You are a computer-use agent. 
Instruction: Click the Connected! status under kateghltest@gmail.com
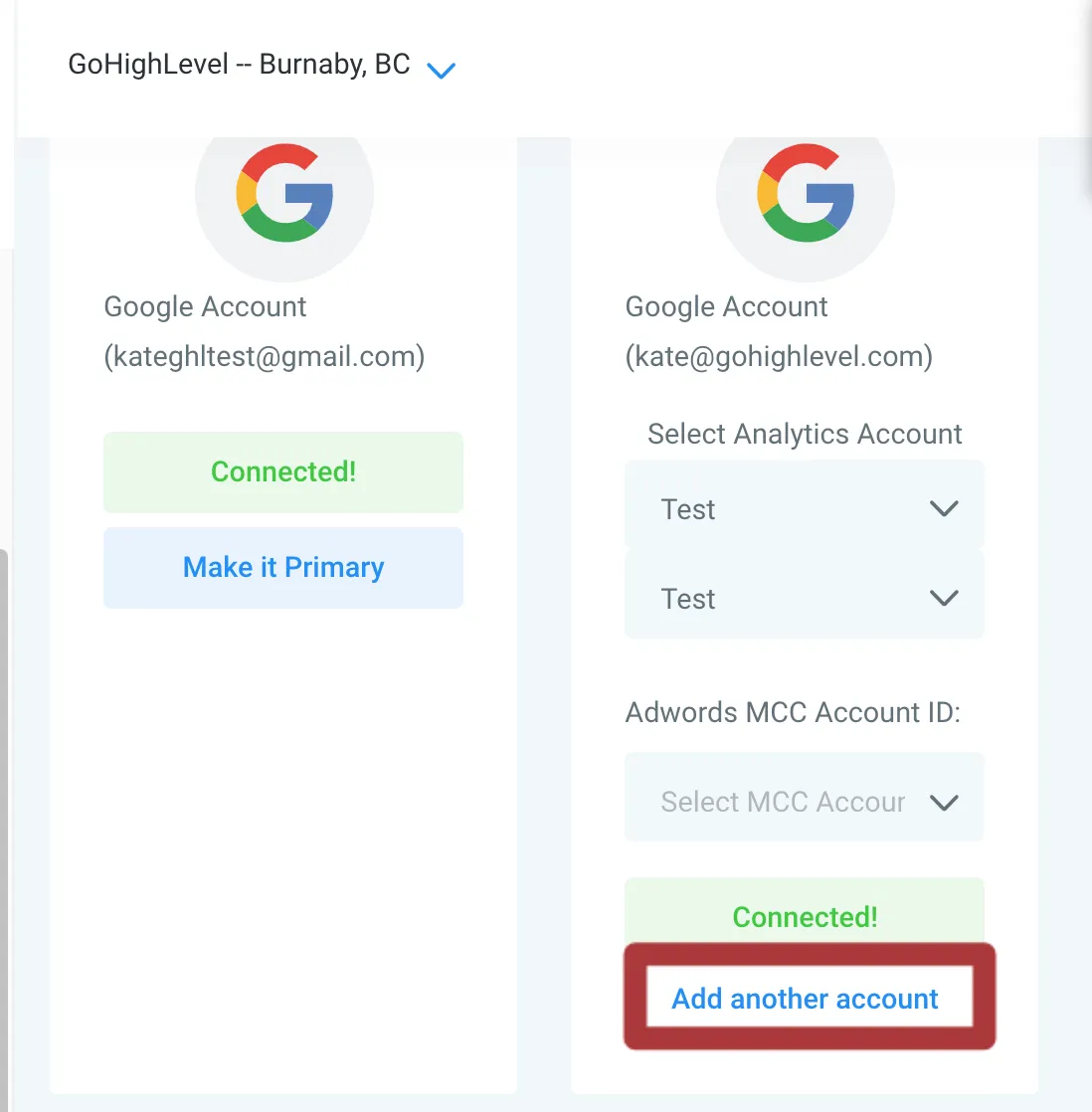[x=282, y=471]
